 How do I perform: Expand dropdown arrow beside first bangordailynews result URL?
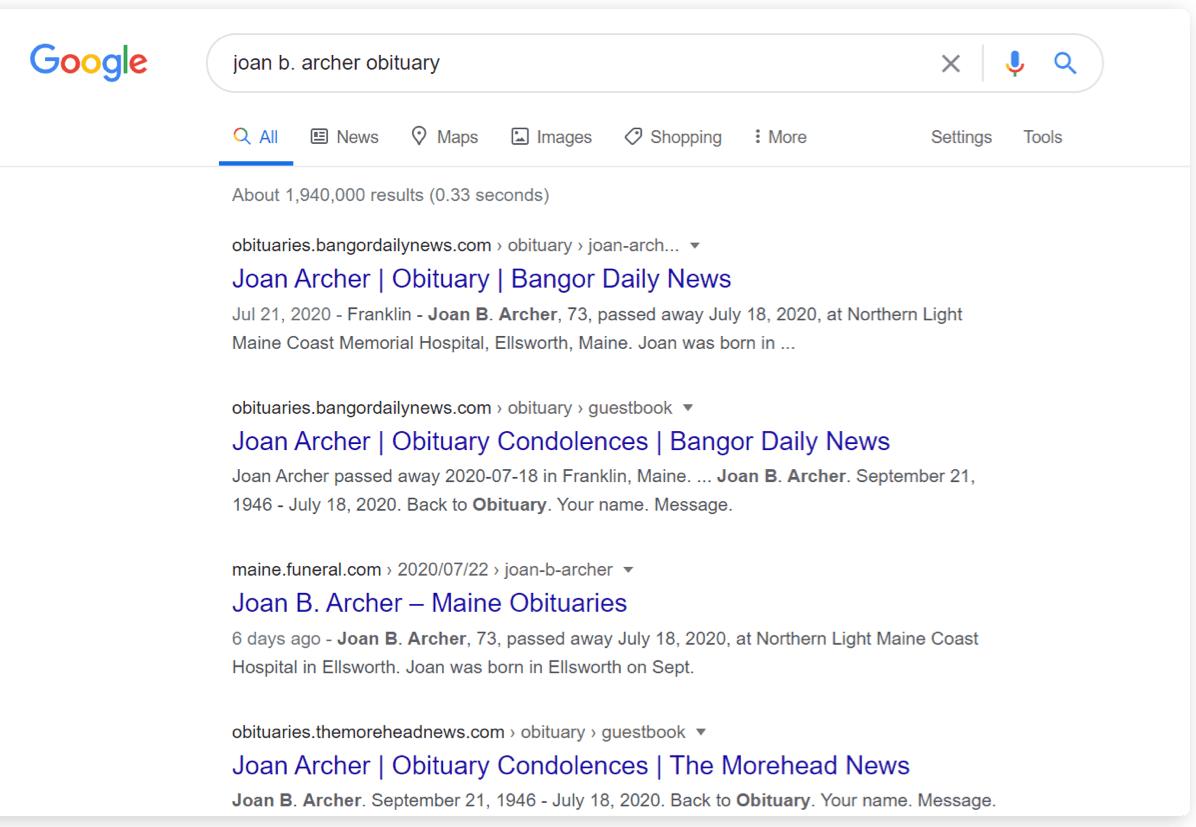coord(695,246)
